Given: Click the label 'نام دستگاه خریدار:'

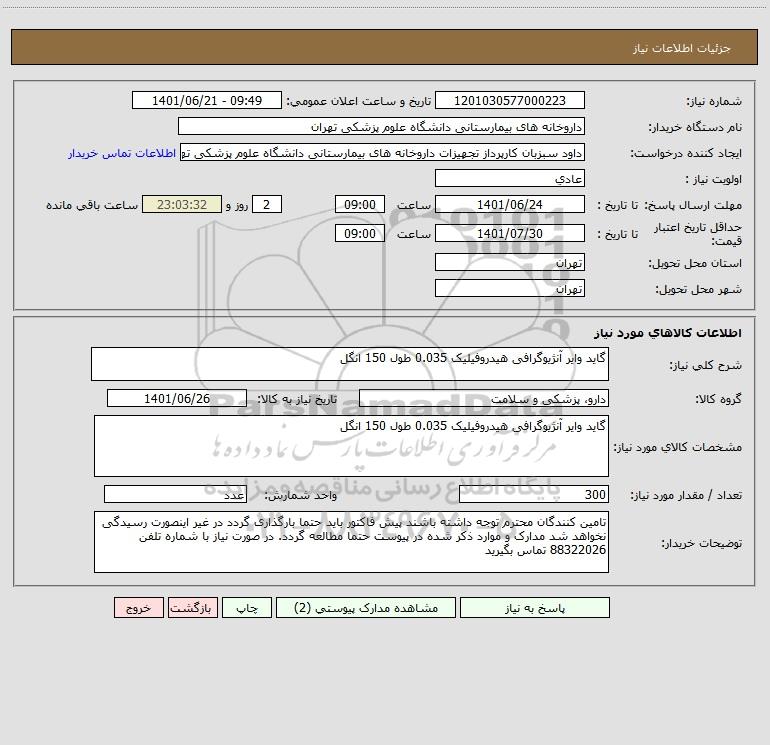Looking at the screenshot, I should [695, 128].
